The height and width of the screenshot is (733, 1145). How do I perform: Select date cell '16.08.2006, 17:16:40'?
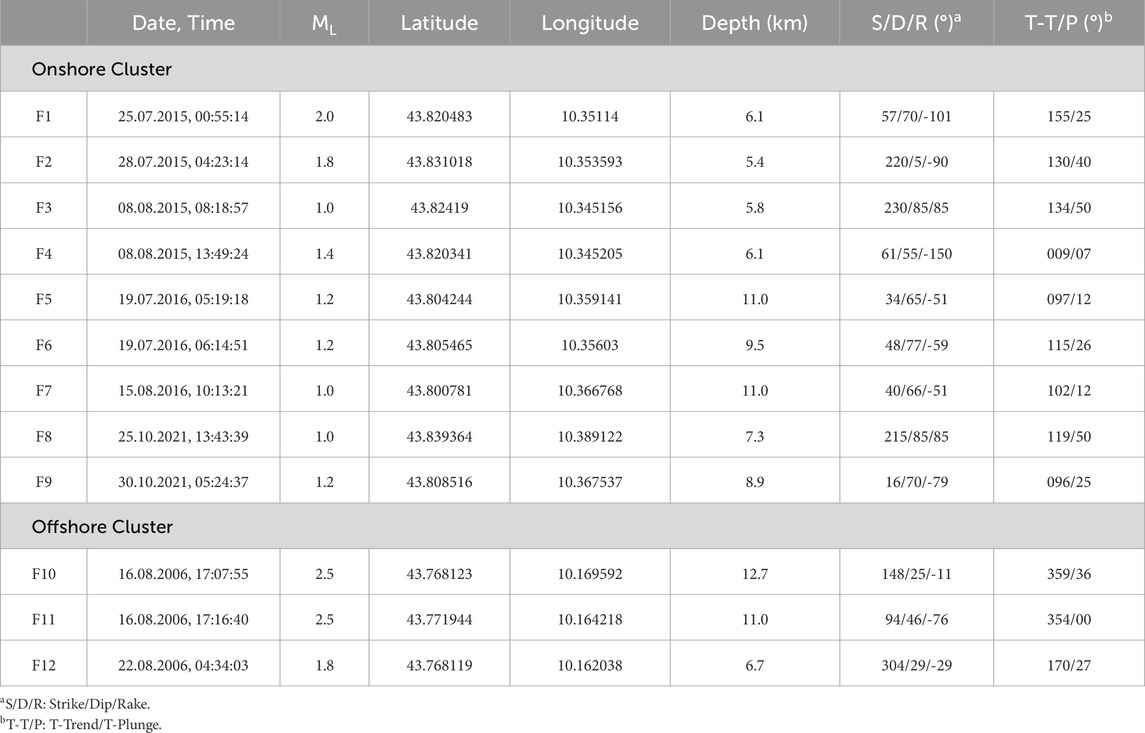[183, 620]
